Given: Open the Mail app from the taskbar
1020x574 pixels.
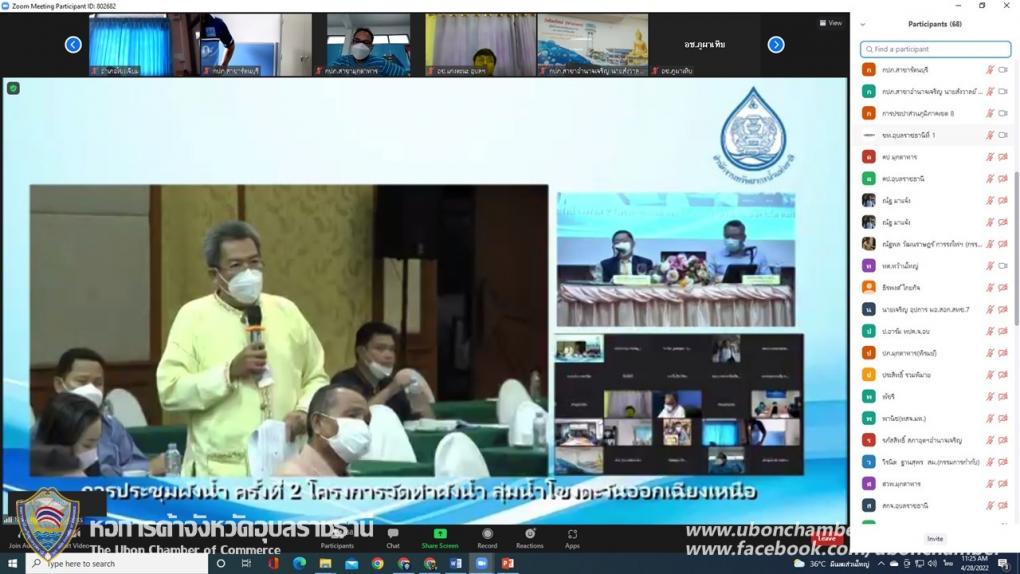Looking at the screenshot, I should pos(351,563).
